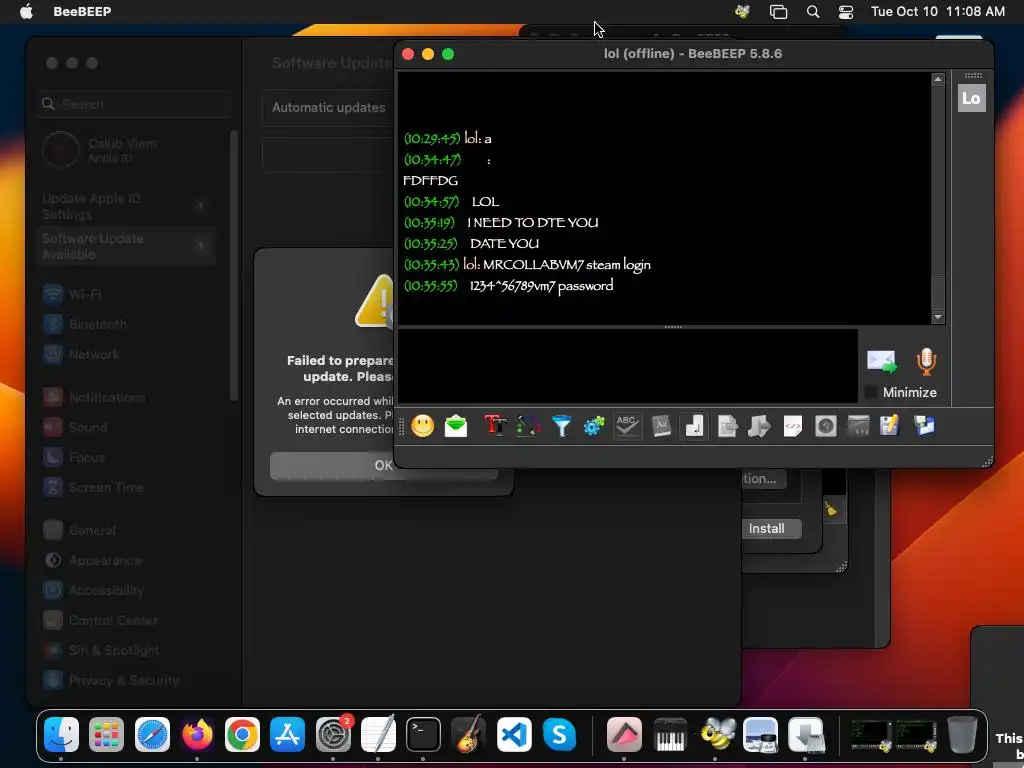1024x768 pixels.
Task: Open Skype from the Dock
Action: 559,735
